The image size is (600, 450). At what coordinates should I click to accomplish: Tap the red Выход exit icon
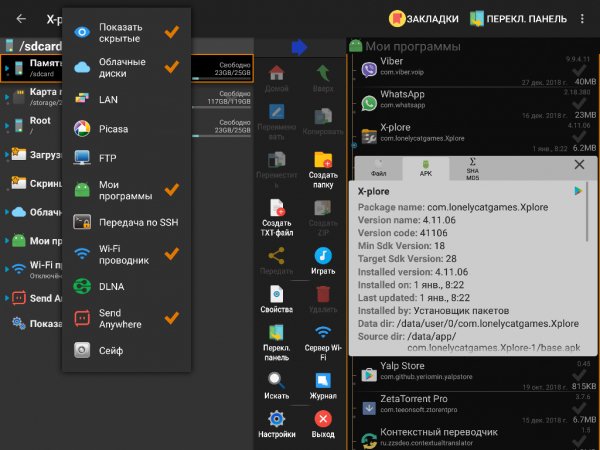tap(323, 419)
